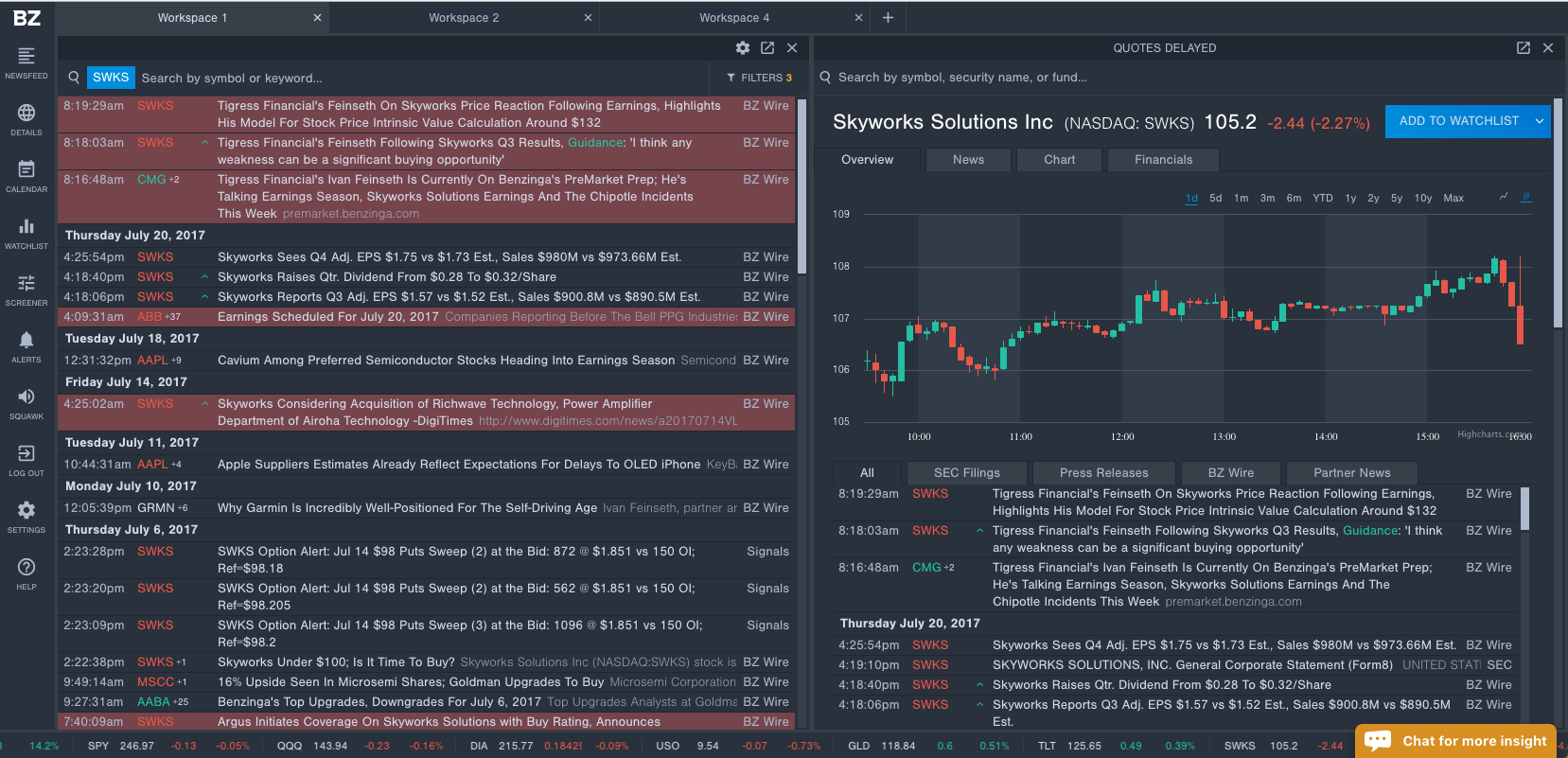1568x758 pixels.
Task: Show the Press Releases tab
Action: click(1103, 472)
